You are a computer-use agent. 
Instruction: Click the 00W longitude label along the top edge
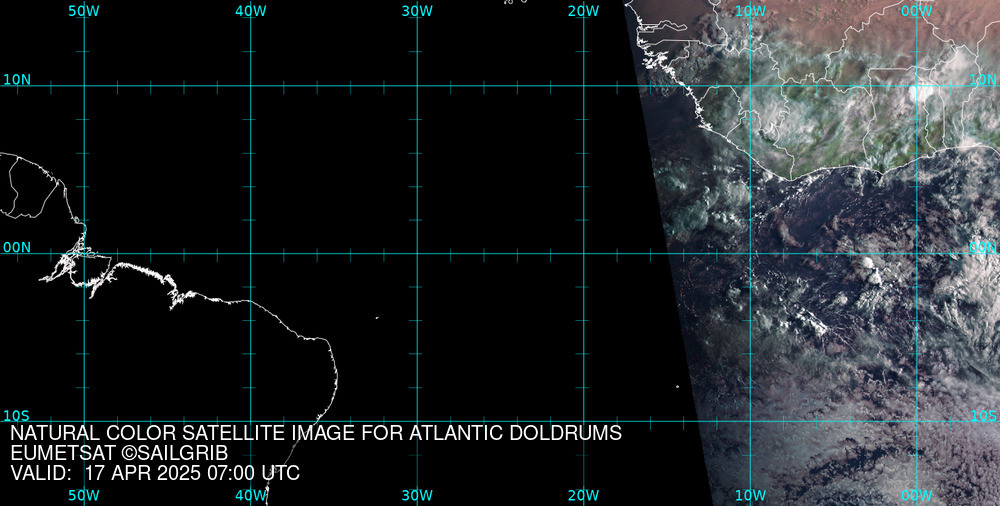point(917,11)
